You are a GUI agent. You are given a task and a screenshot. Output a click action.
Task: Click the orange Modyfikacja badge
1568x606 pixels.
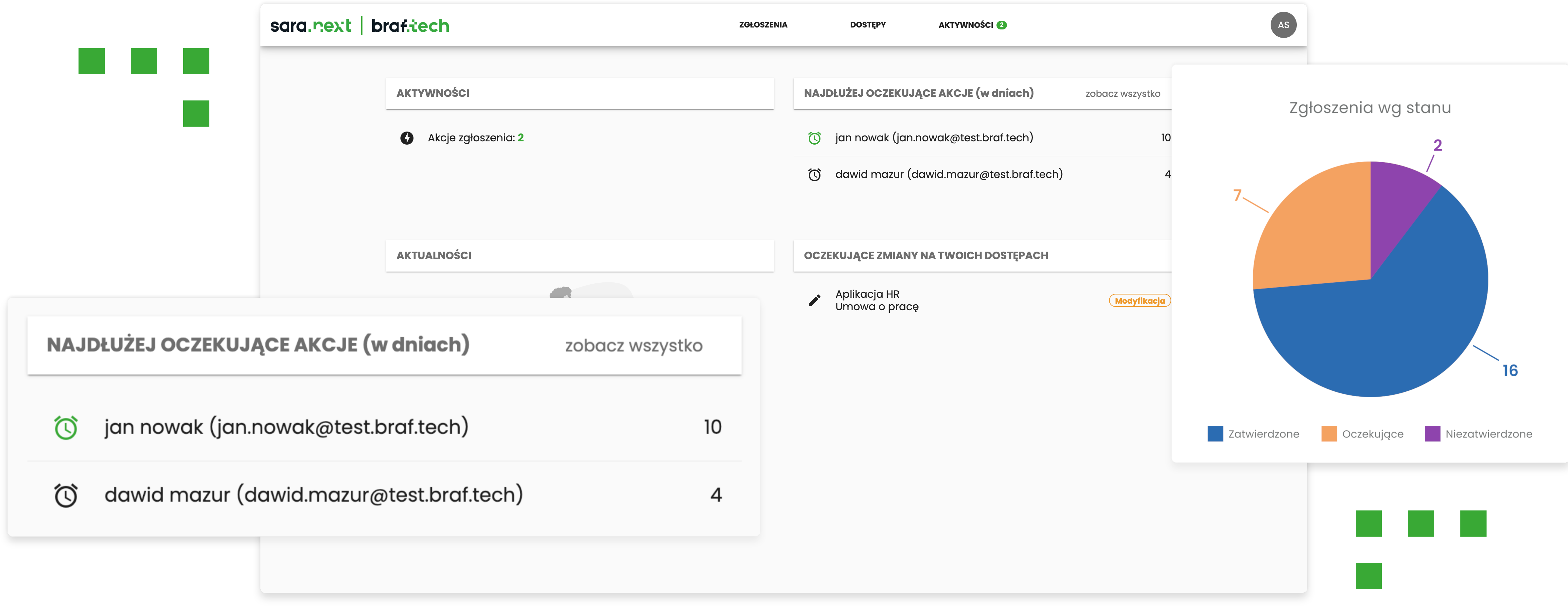click(x=1139, y=301)
